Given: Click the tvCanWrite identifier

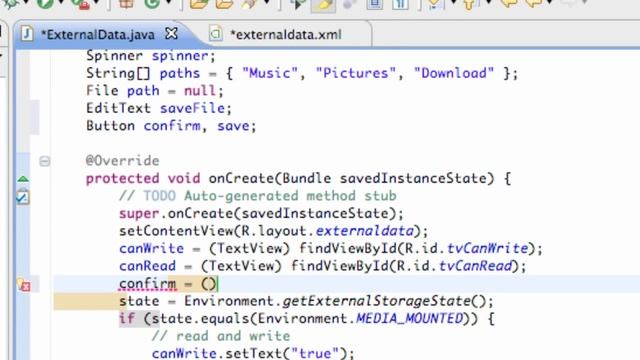Looking at the screenshot, I should [x=487, y=249].
